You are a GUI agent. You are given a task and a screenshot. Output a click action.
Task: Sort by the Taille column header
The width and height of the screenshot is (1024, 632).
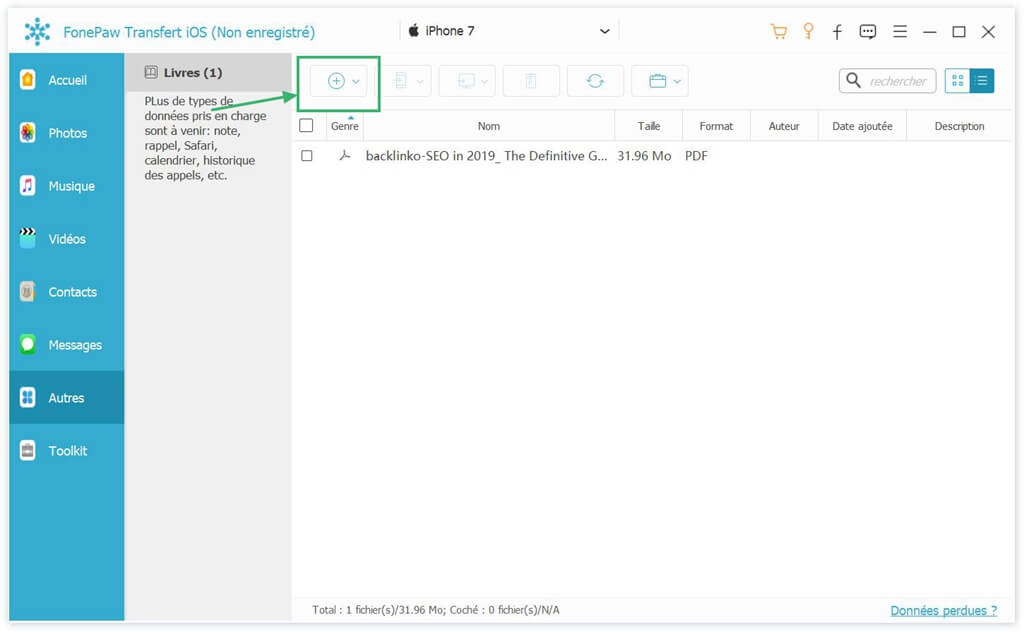[648, 126]
